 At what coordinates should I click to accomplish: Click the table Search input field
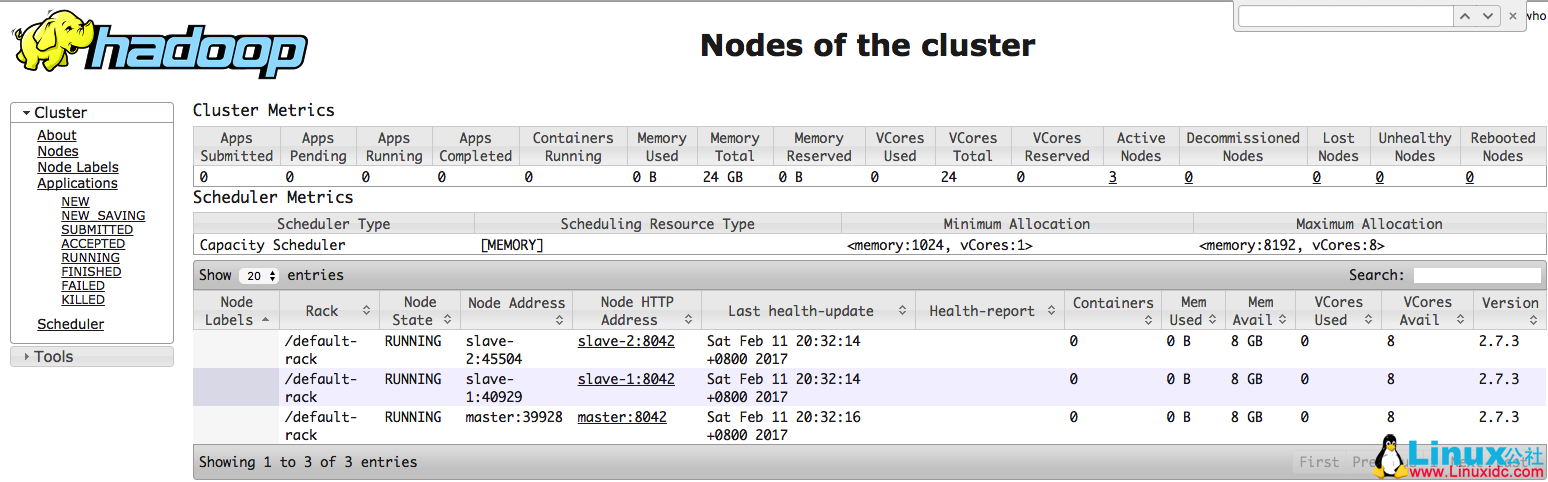pyautogui.click(x=1476, y=275)
